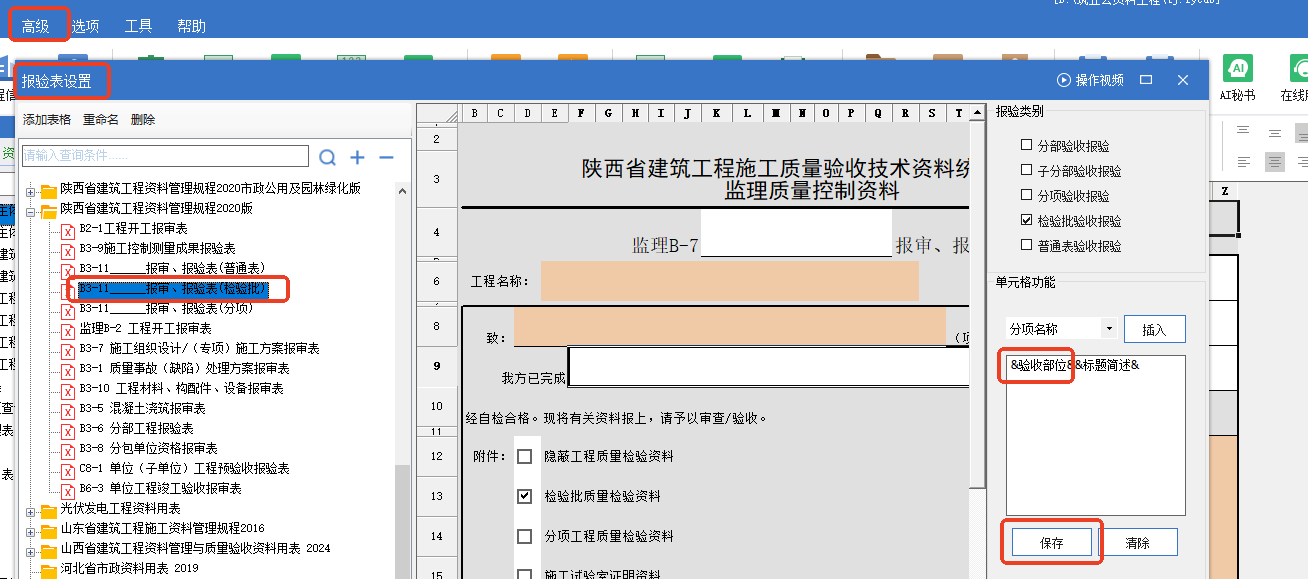Click the B2-1工程开工报审表 file icon
Screen dimensions: 1308x579
coord(68,230)
